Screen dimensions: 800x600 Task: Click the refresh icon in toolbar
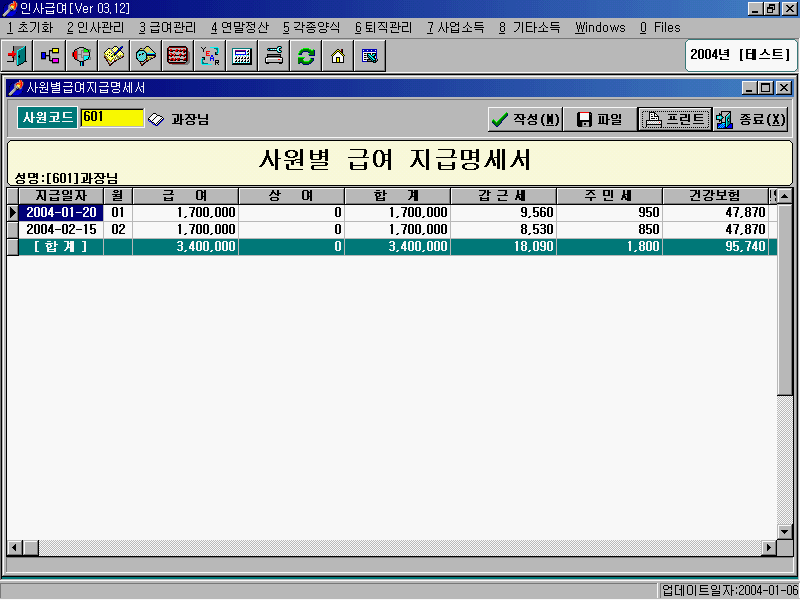[x=305, y=55]
